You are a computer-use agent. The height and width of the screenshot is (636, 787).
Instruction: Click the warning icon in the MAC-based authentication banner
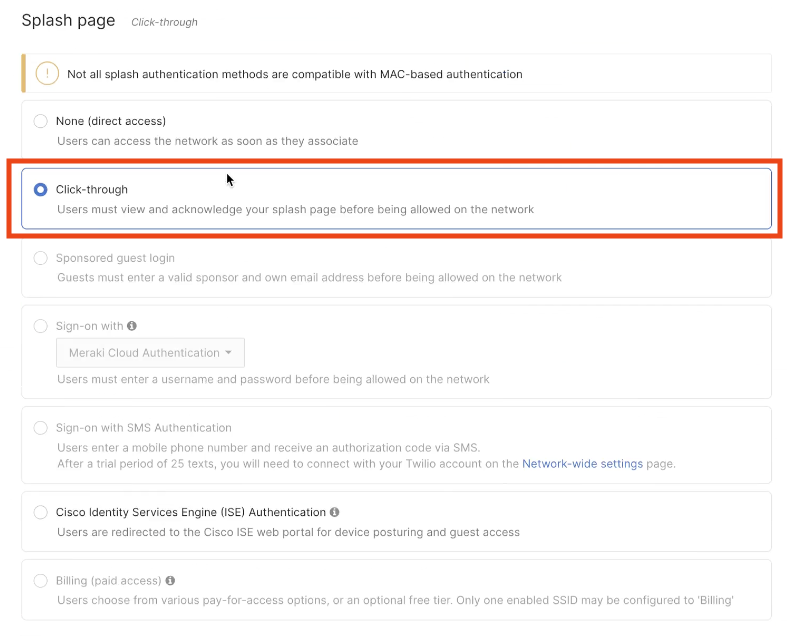point(47,73)
